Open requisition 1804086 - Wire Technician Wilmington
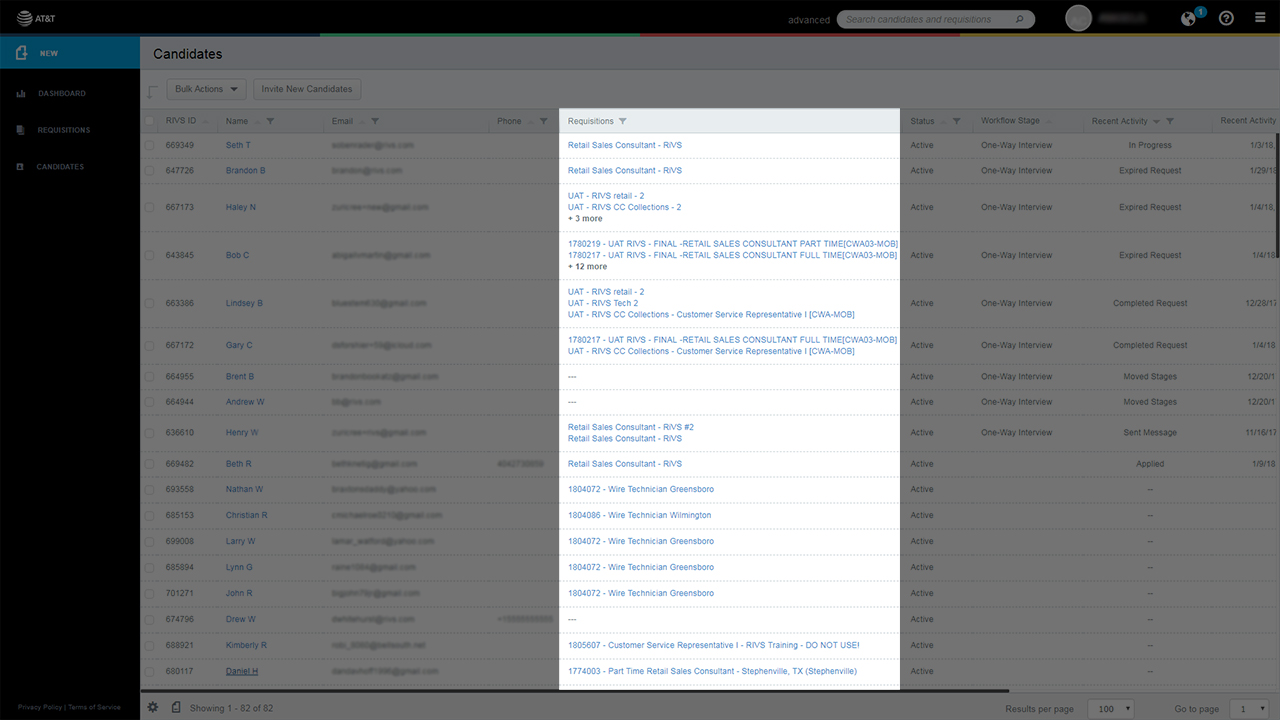The width and height of the screenshot is (1280, 720). click(x=640, y=515)
